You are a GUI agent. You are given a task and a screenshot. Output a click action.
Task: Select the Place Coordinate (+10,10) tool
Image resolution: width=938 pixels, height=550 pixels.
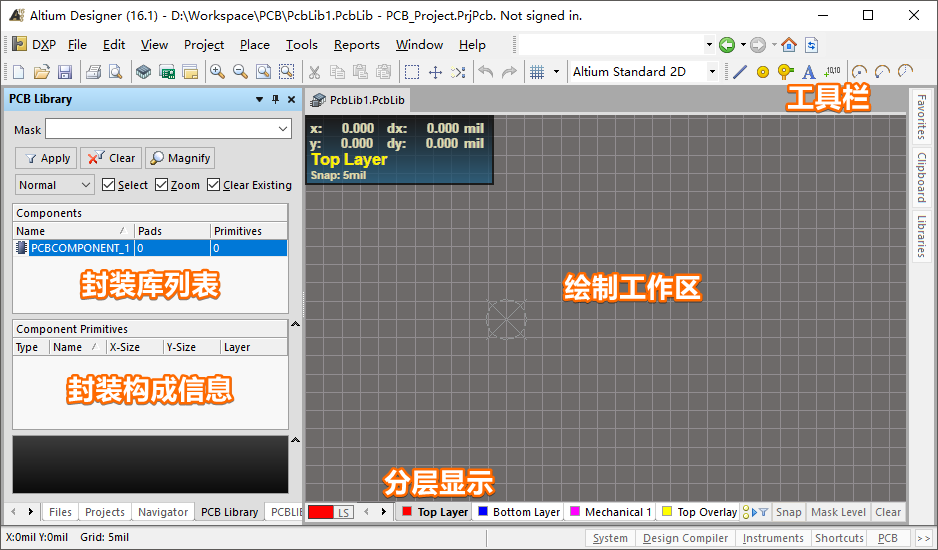pyautogui.click(x=832, y=72)
